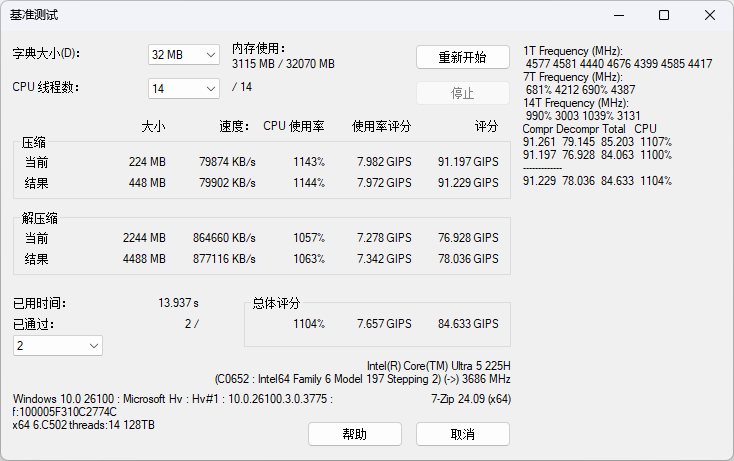734x461 pixels.
Task: Cancel the benchmark with 取消
Action: click(x=462, y=434)
